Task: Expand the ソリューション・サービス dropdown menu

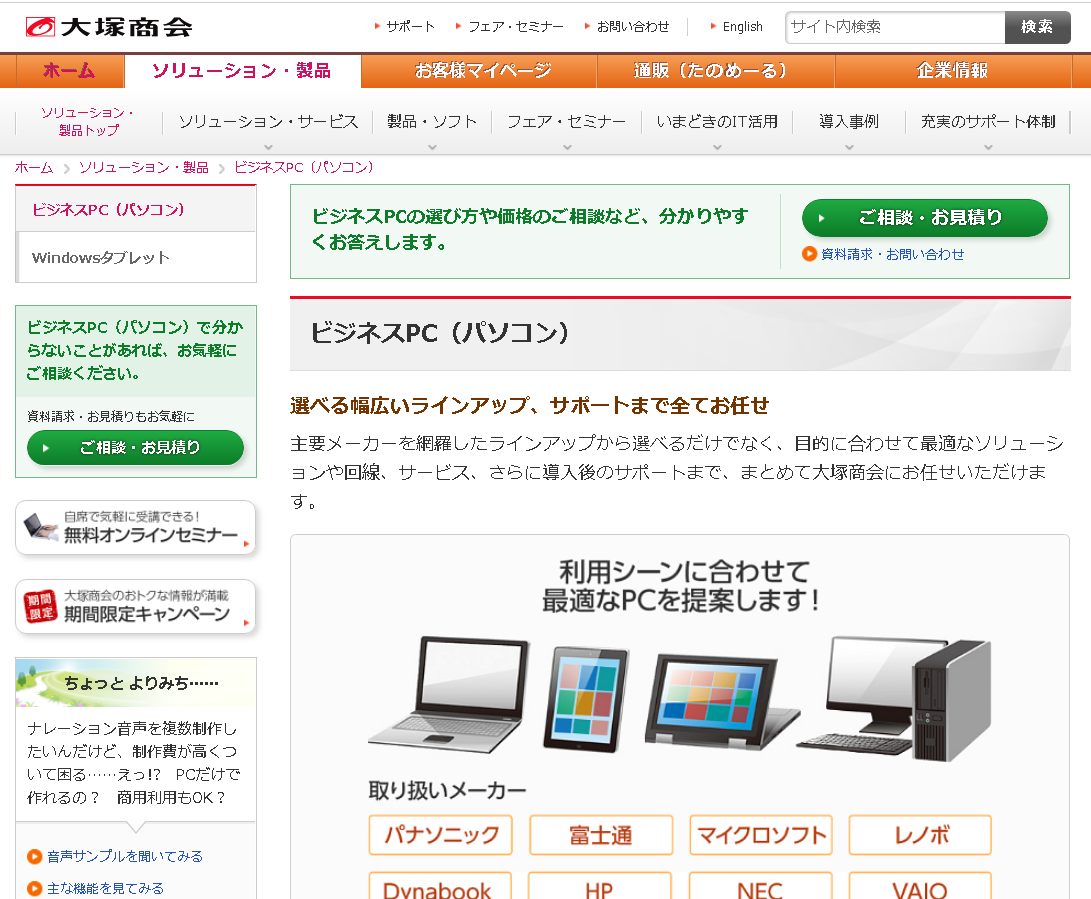Action: (x=268, y=122)
